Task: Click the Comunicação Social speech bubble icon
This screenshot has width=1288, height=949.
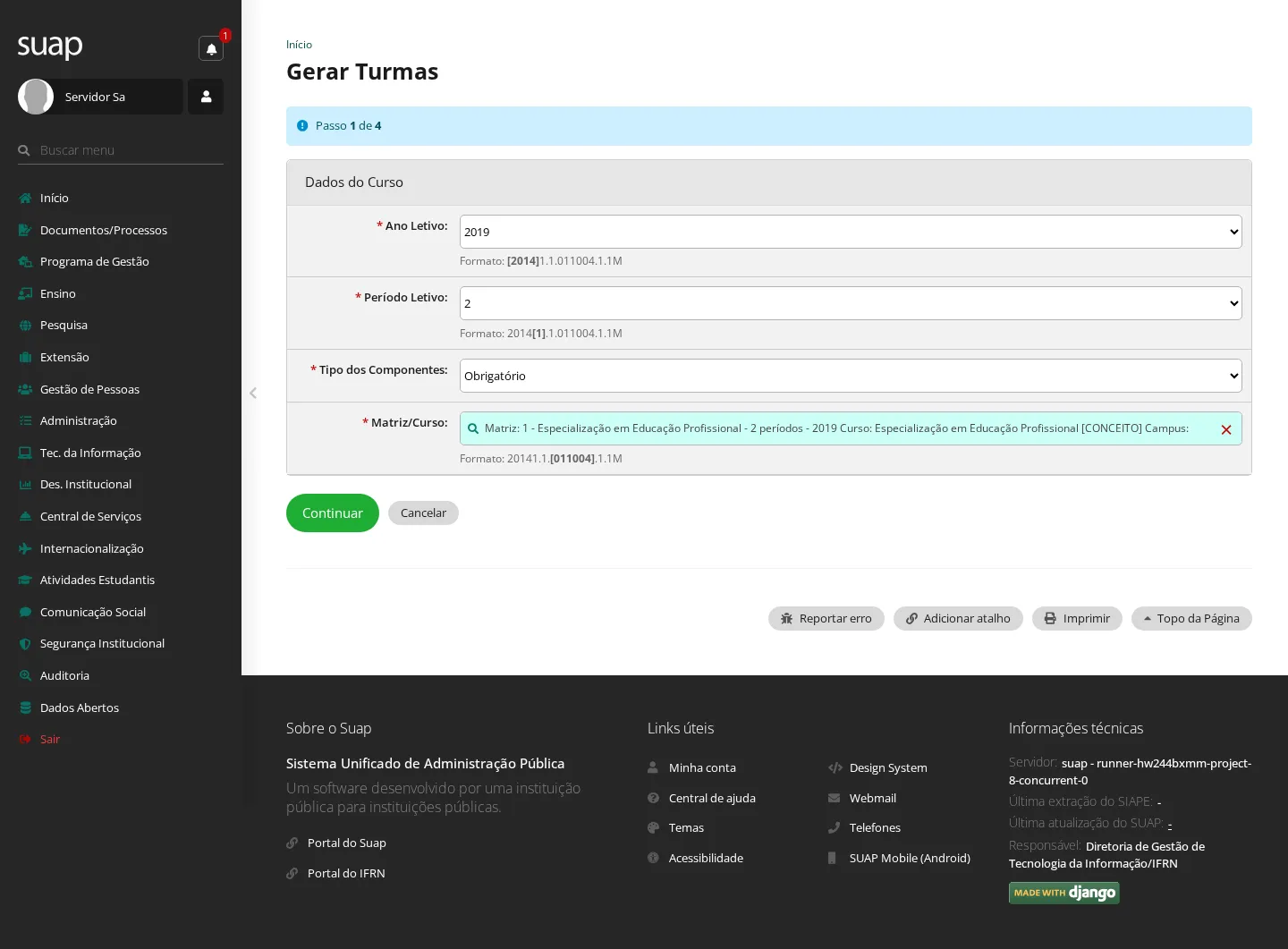Action: click(x=25, y=612)
